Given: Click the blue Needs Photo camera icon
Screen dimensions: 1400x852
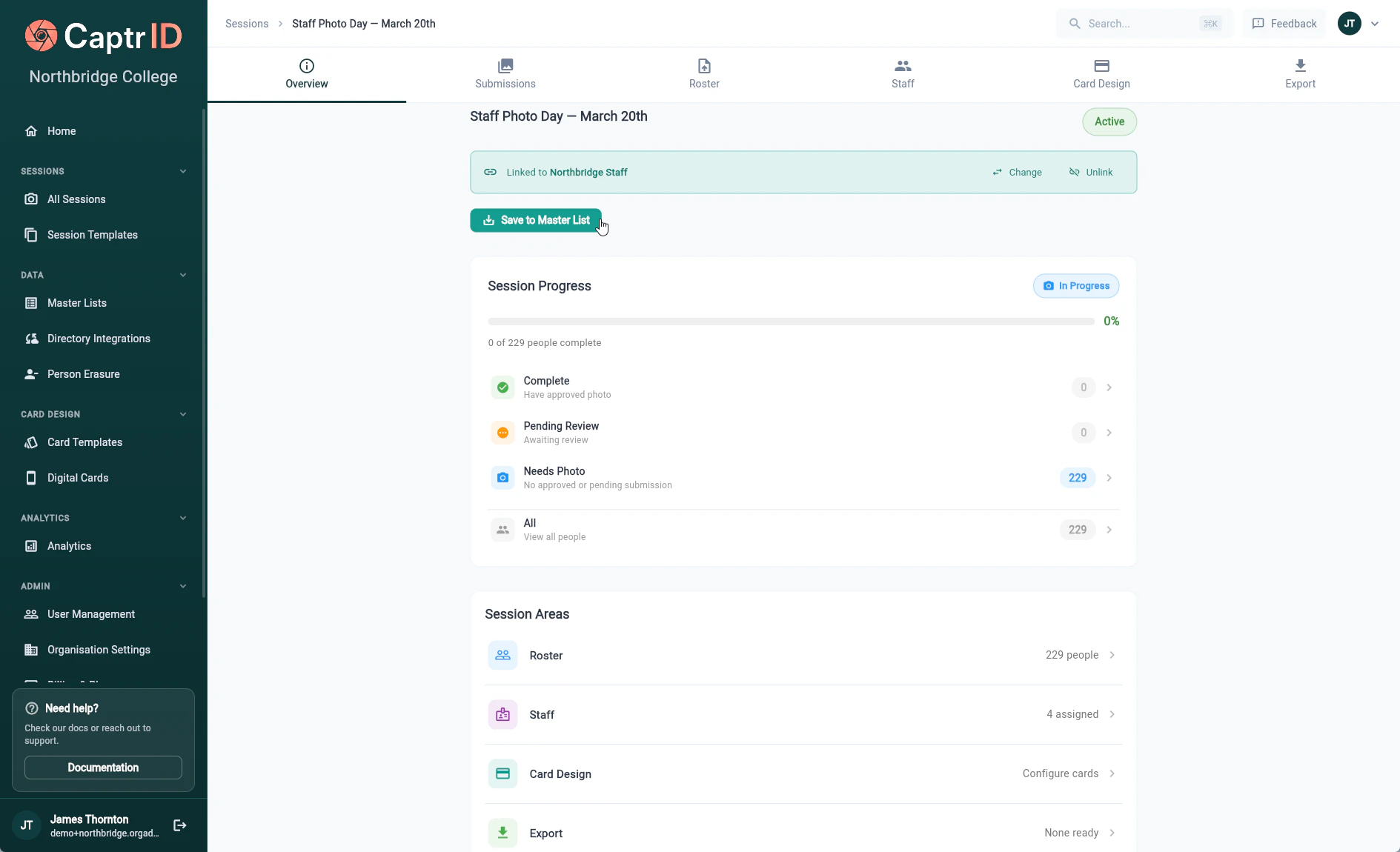Looking at the screenshot, I should point(502,478).
